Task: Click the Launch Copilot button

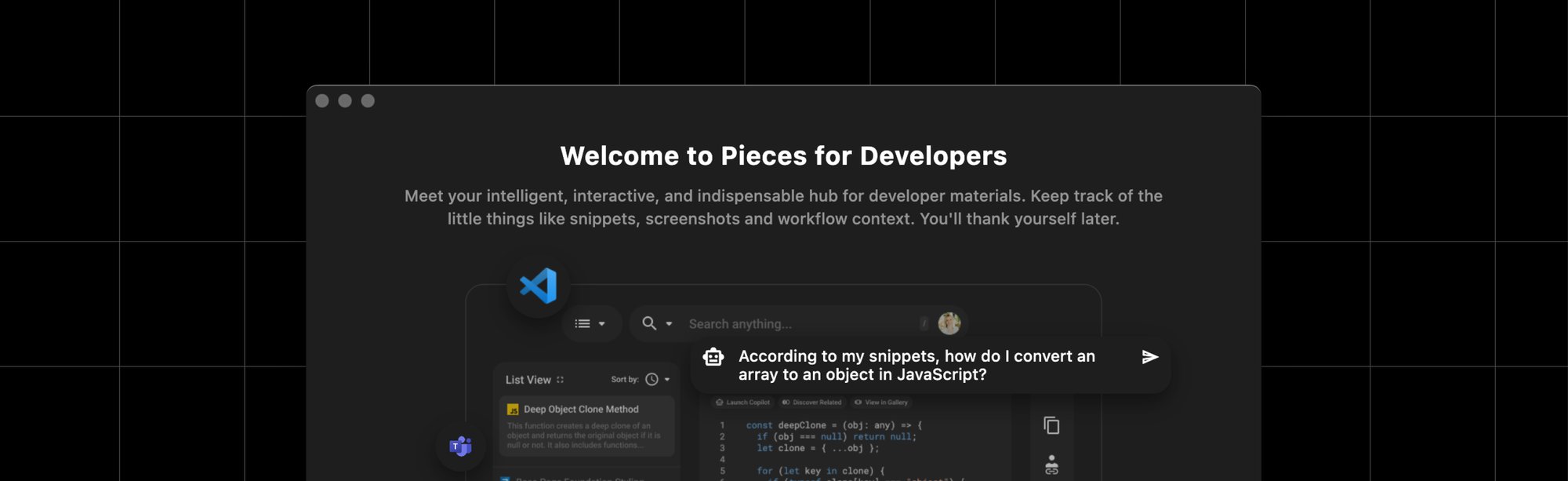Action: pos(742,403)
